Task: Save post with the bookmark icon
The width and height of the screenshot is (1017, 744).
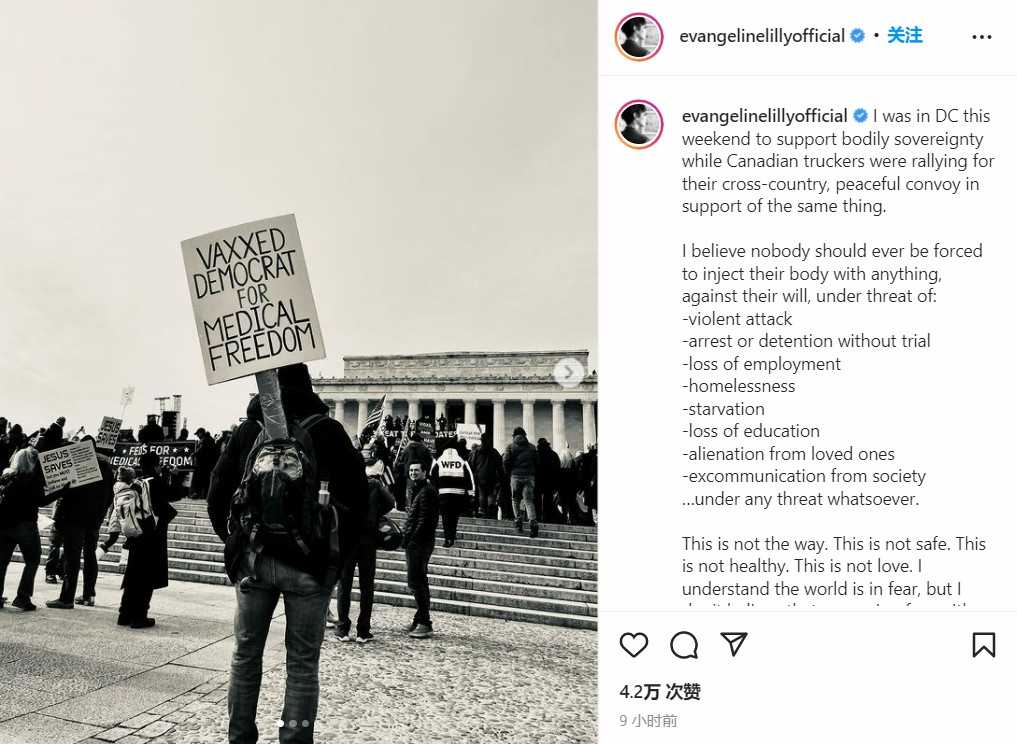Action: click(x=983, y=645)
